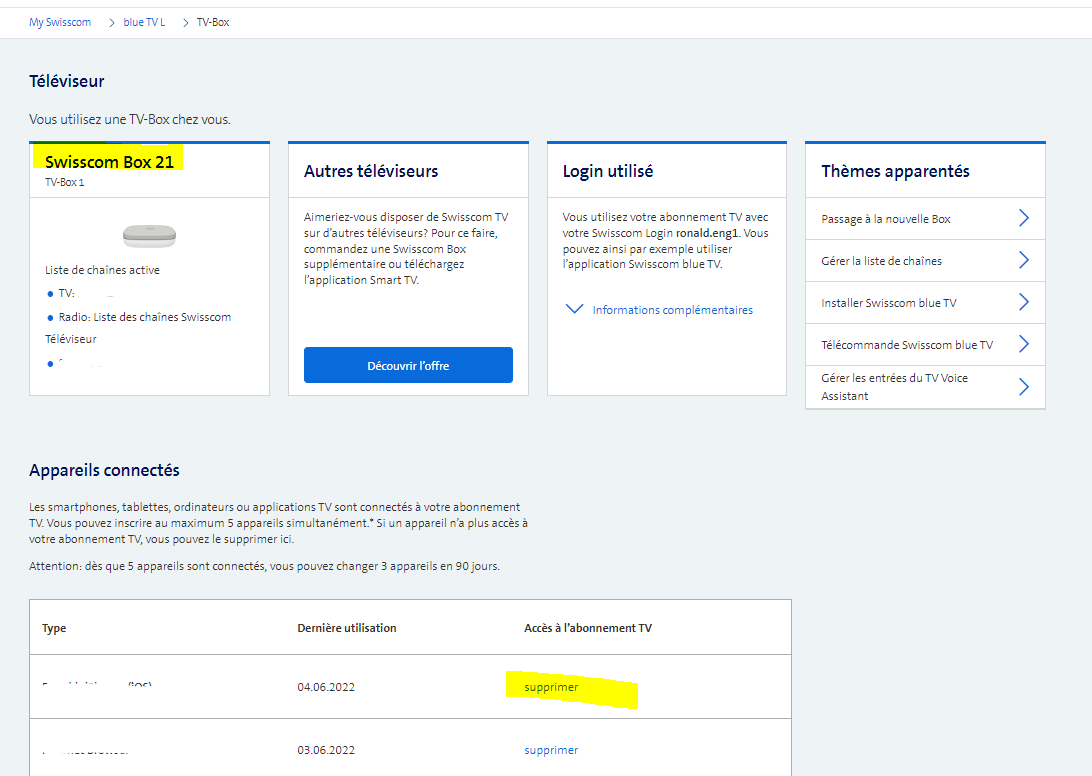Click the Swisscom Box 21 card title
The image size is (1092, 776).
109,161
